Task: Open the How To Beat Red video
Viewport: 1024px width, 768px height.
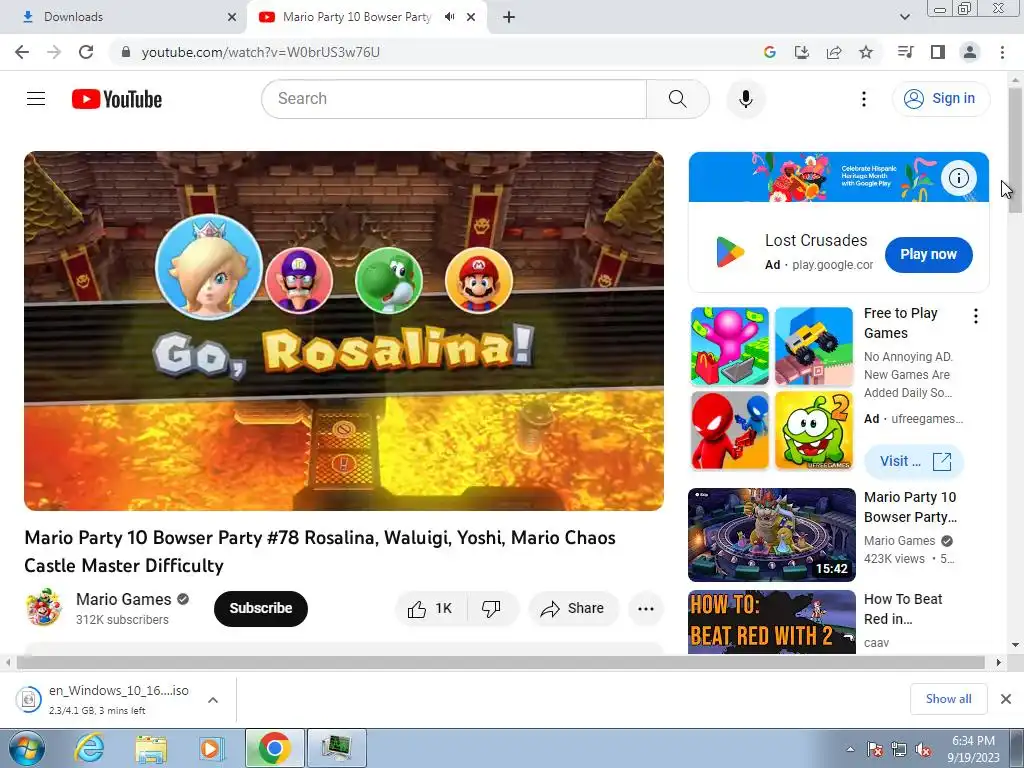Action: click(771, 622)
